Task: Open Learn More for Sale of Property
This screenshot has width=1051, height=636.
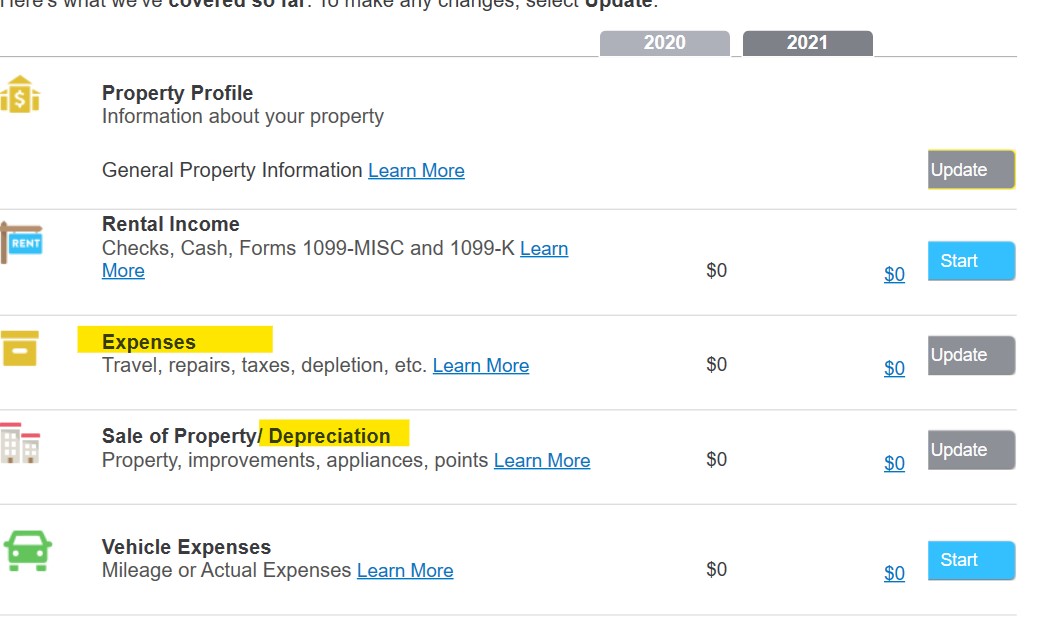Action: pyautogui.click(x=542, y=461)
